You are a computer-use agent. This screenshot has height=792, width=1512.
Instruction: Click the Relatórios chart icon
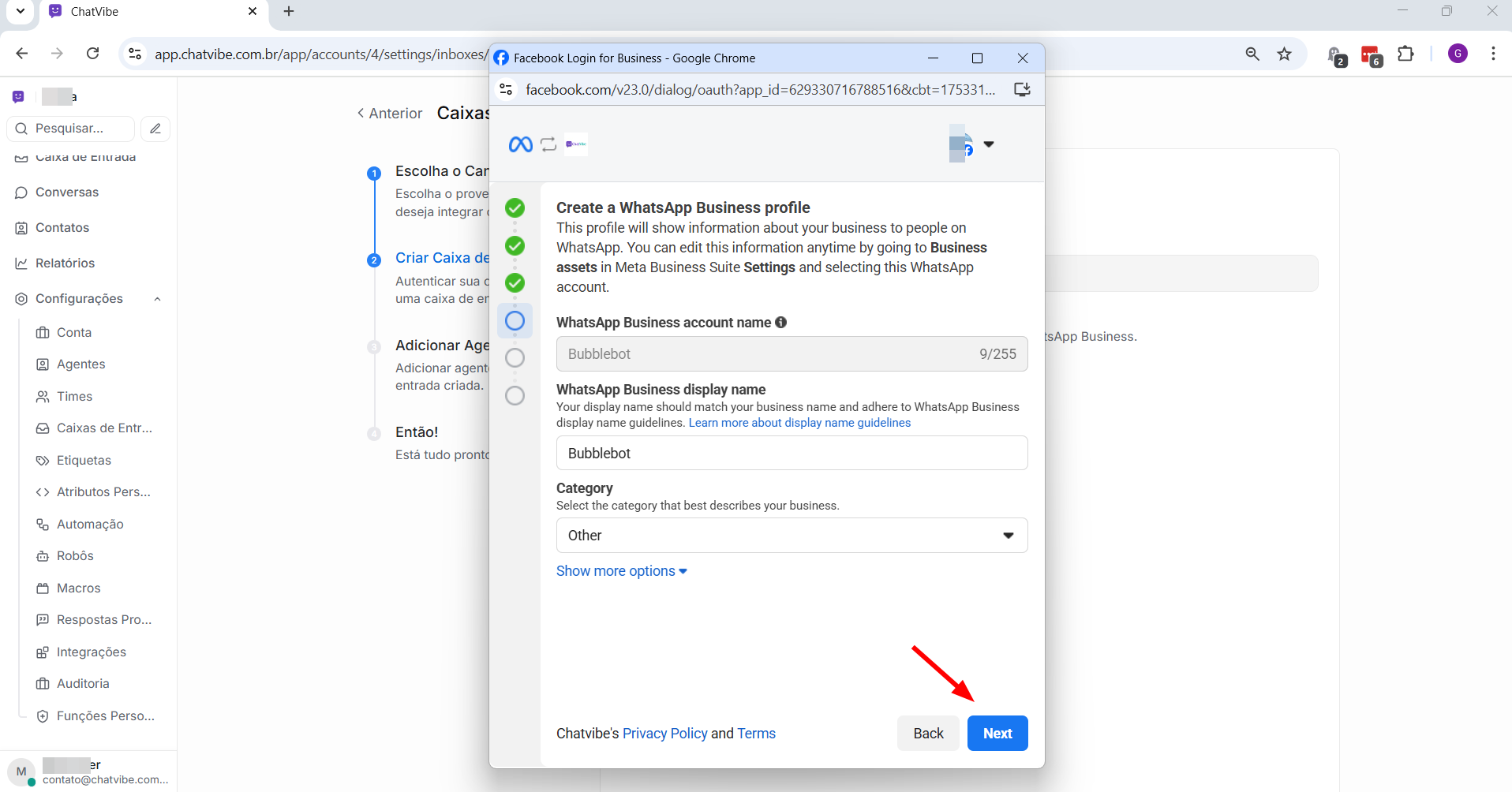tap(21, 263)
